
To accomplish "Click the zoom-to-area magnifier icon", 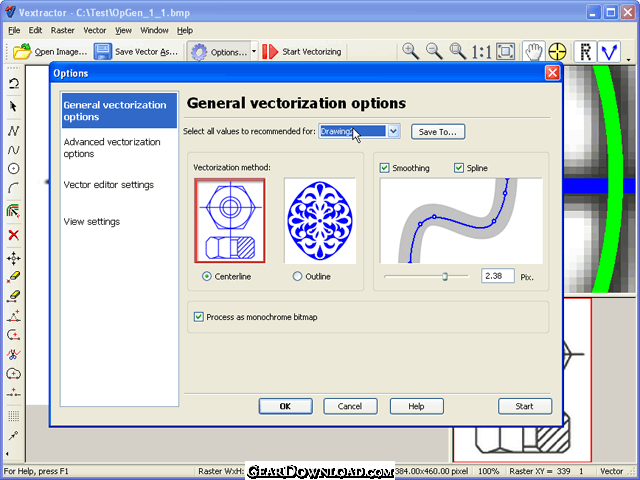I will (x=458, y=51).
